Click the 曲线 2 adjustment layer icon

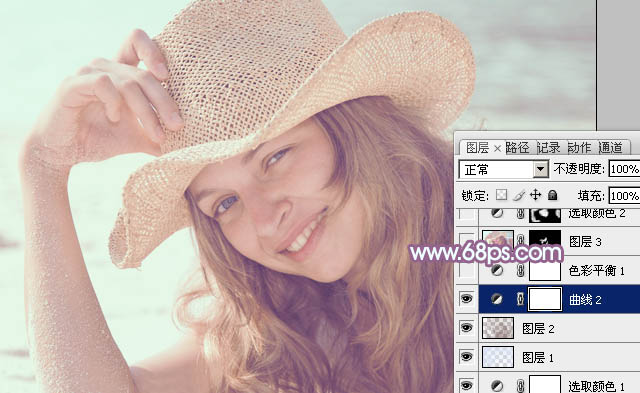(x=497, y=300)
